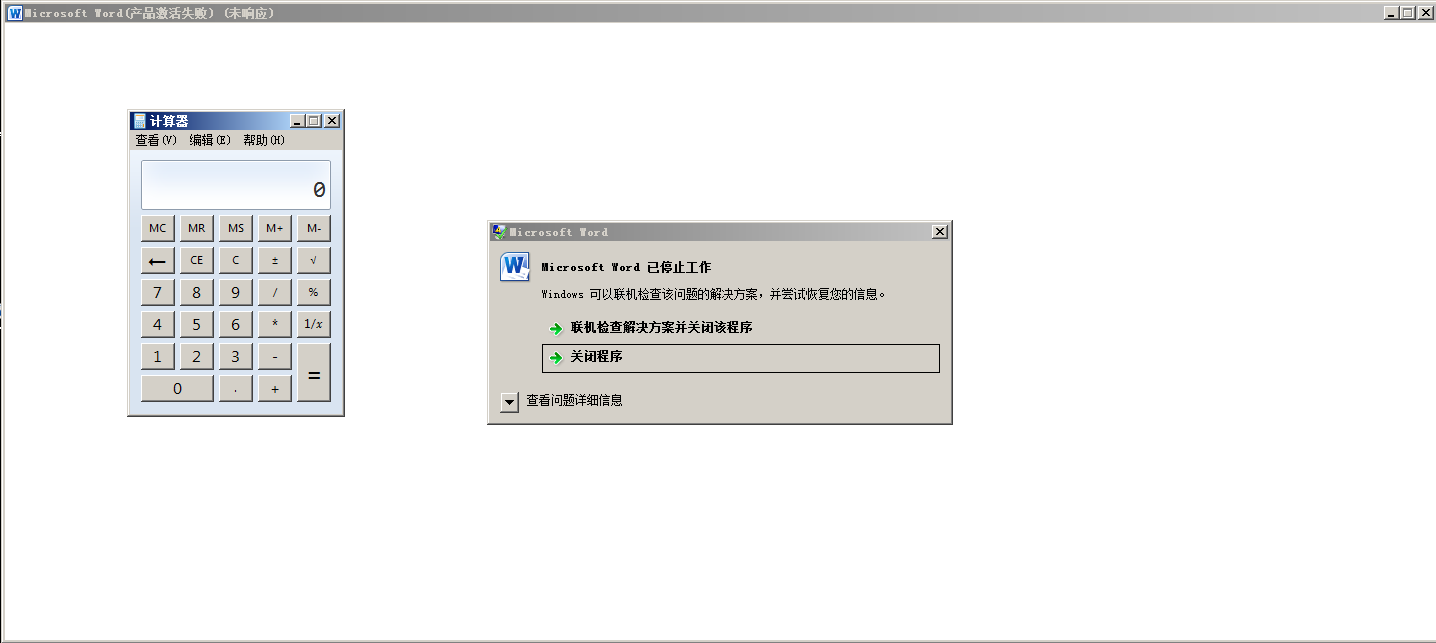
Task: Click the CE clear entry key
Action: [x=197, y=260]
